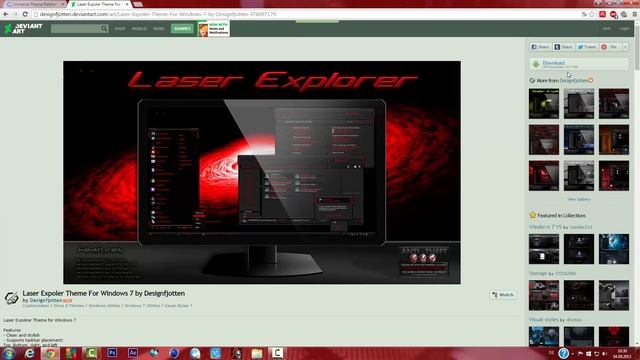Click the Featured in Collections star icon
The image size is (640, 360).
click(532, 215)
